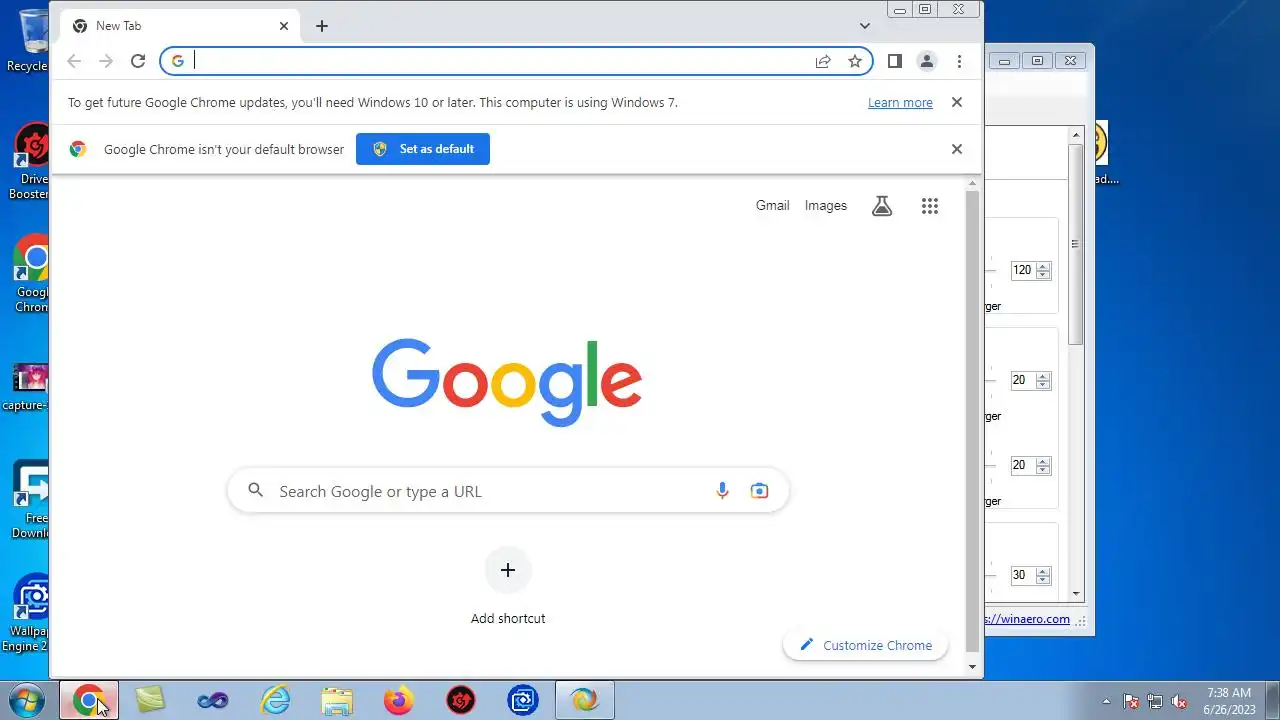Go forward in Chrome navigation

(106, 61)
